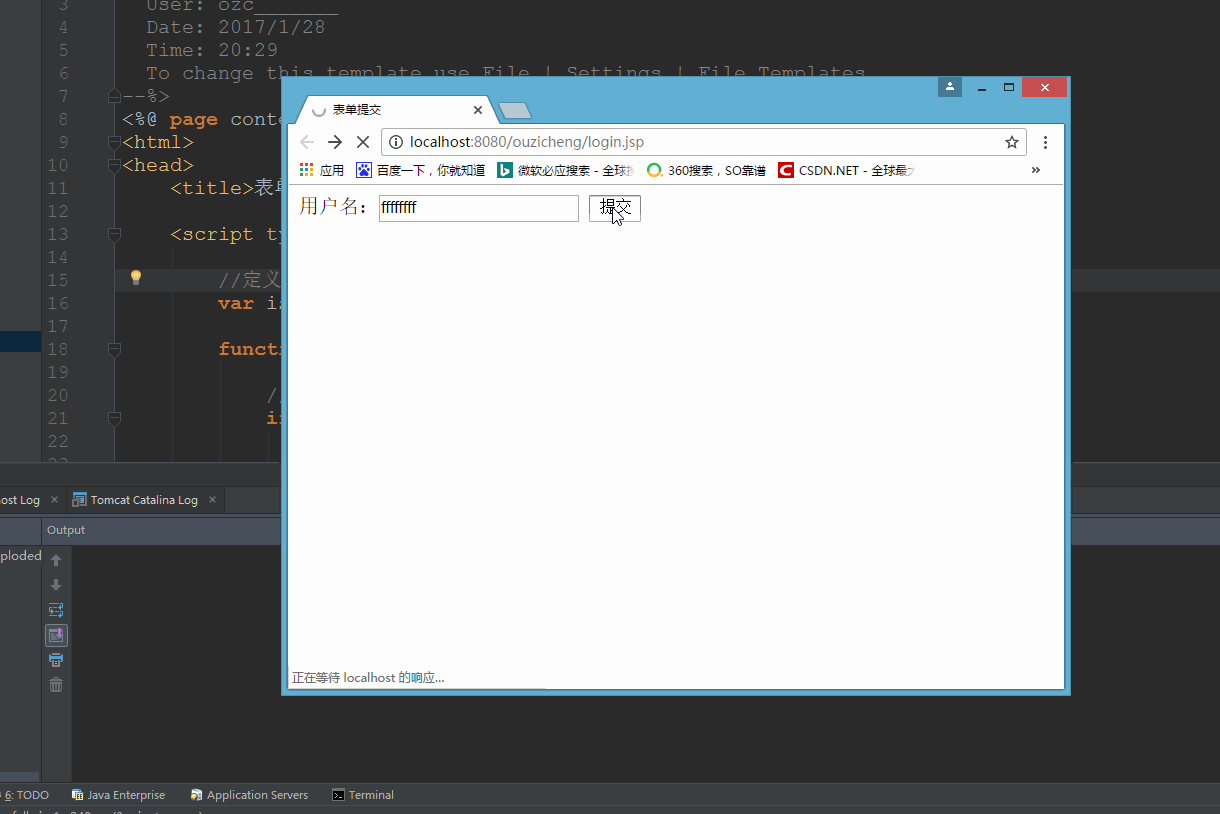
Task: Click the 提交 submit button
Action: (x=615, y=208)
